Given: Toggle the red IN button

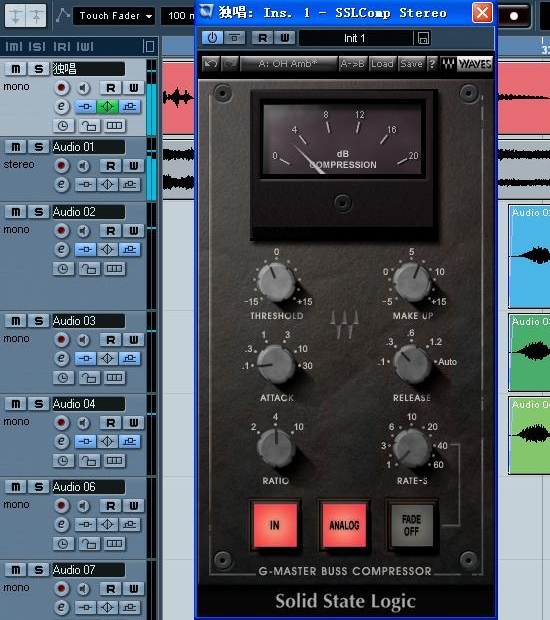Looking at the screenshot, I should (x=275, y=525).
